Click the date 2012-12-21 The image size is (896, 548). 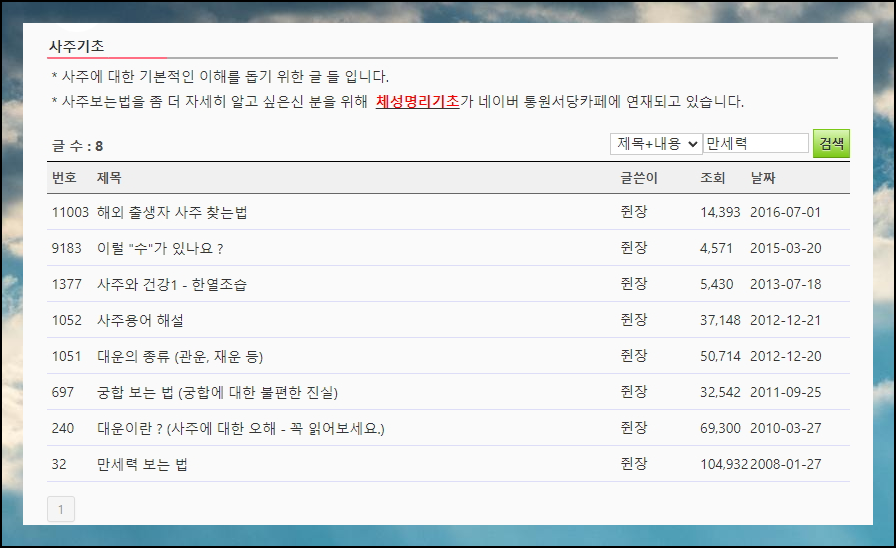pos(786,321)
